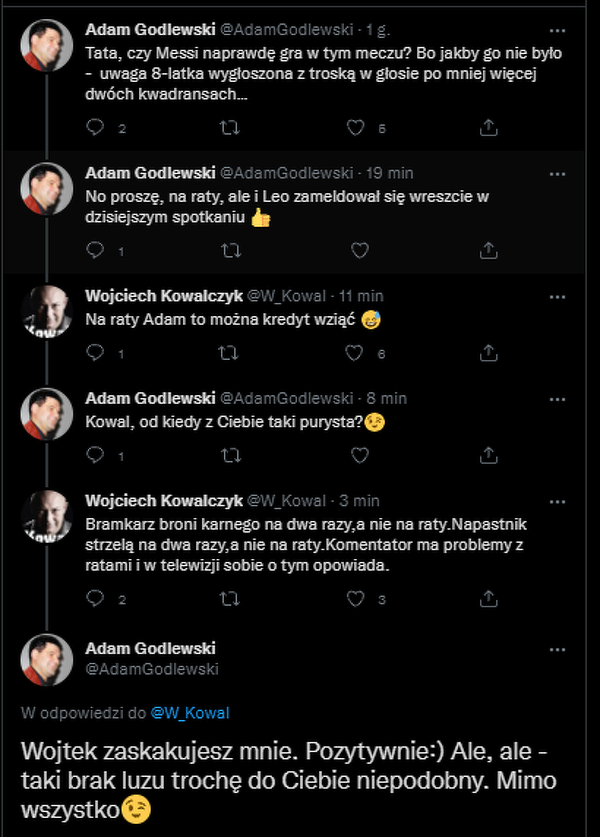
Task: Open more menu on the 8 min tweet
Action: pyautogui.click(x=558, y=398)
